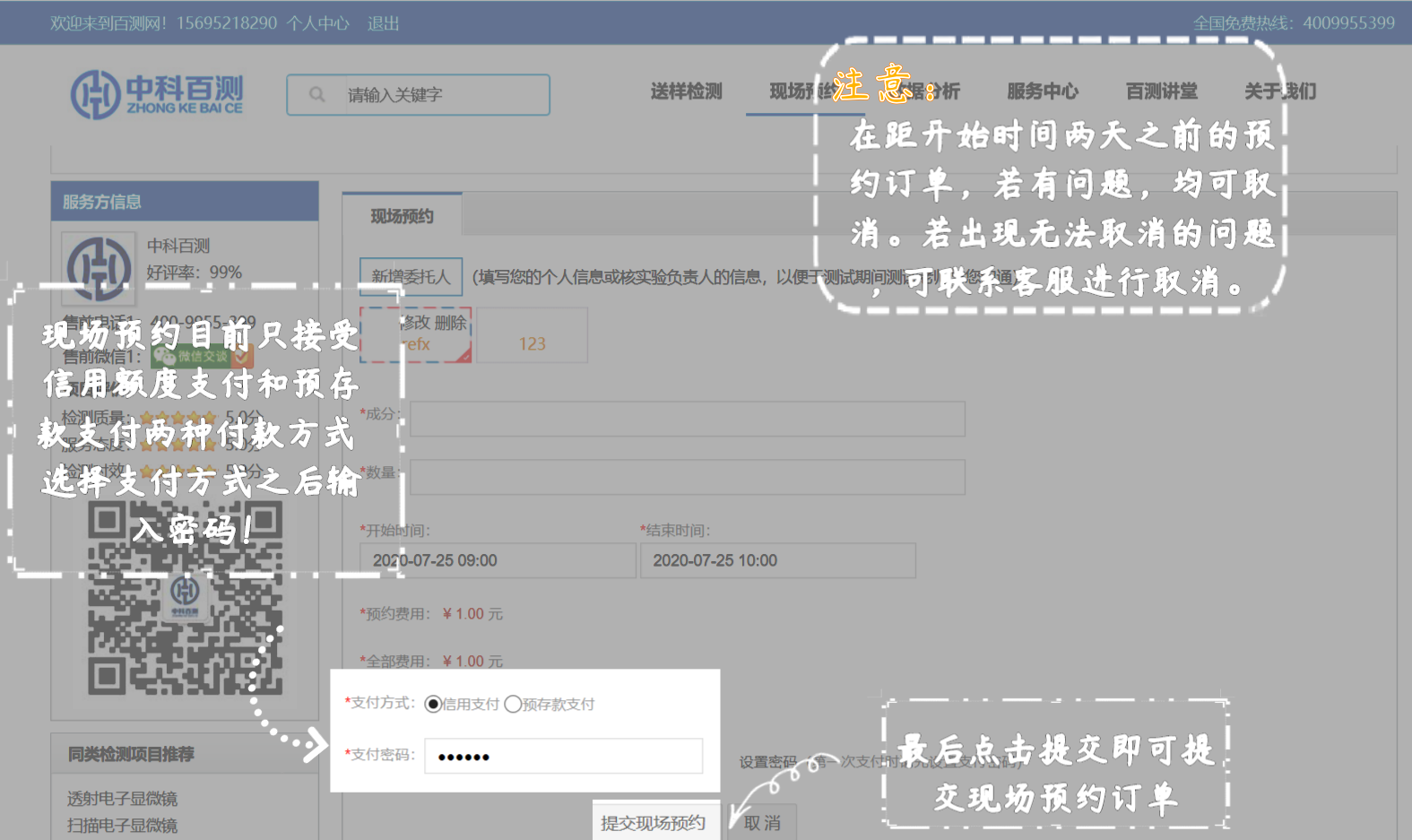The image size is (1412, 840).
Task: Click the 中科百测 provider avatar logo
Action: tap(99, 267)
